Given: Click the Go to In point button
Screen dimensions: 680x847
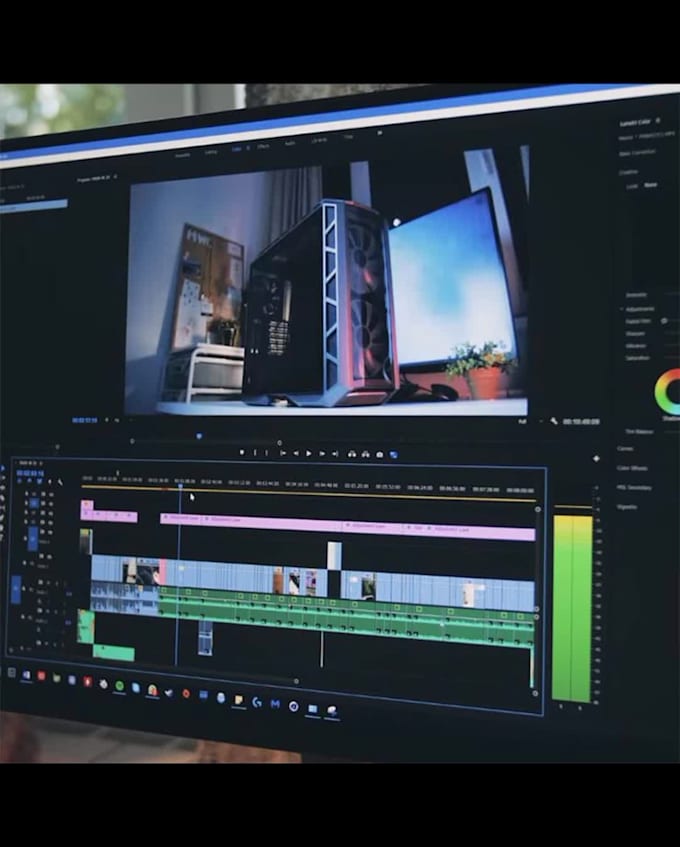Looking at the screenshot, I should pos(282,453).
